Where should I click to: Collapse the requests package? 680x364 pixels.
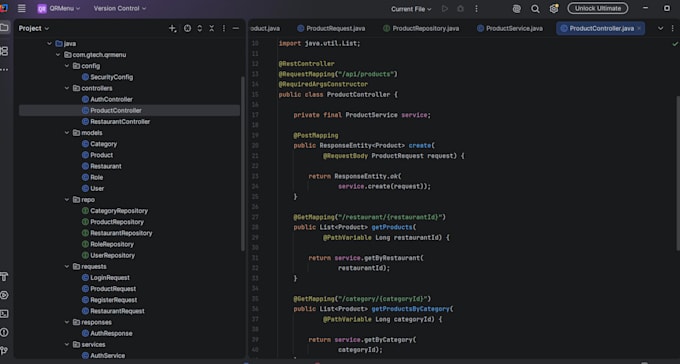point(67,267)
